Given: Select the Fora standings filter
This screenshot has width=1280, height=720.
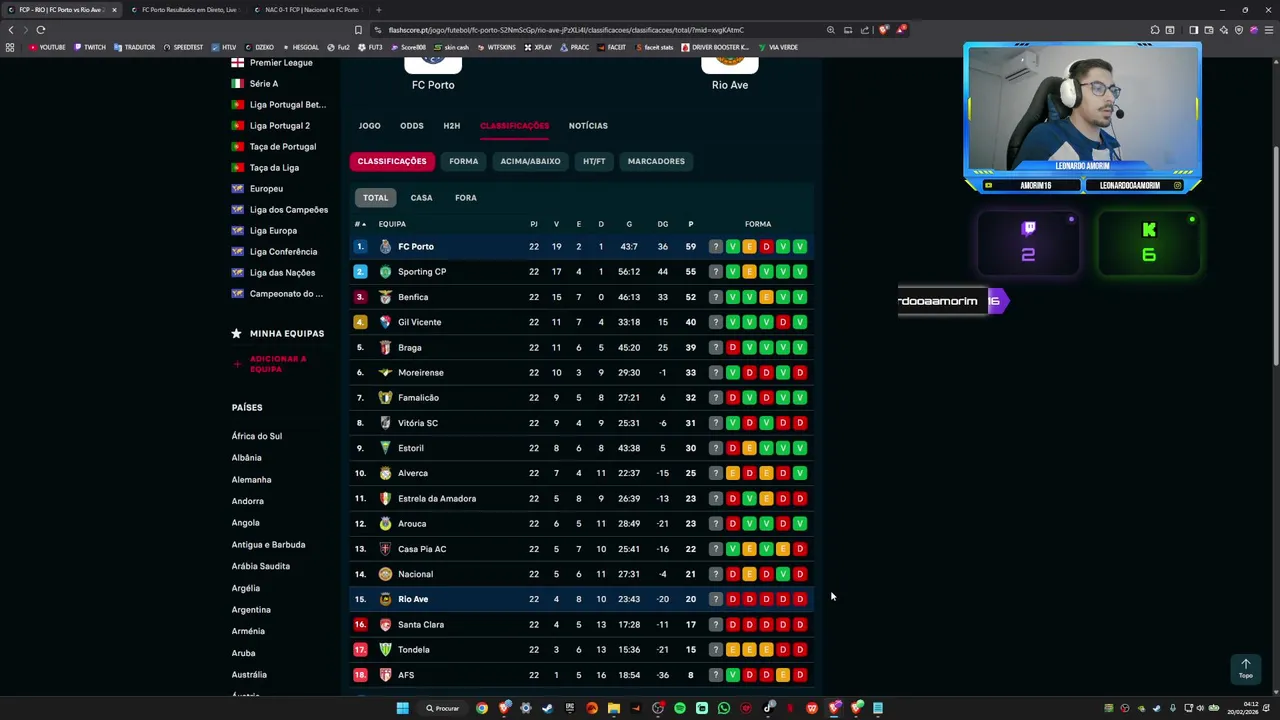Looking at the screenshot, I should 466,198.
